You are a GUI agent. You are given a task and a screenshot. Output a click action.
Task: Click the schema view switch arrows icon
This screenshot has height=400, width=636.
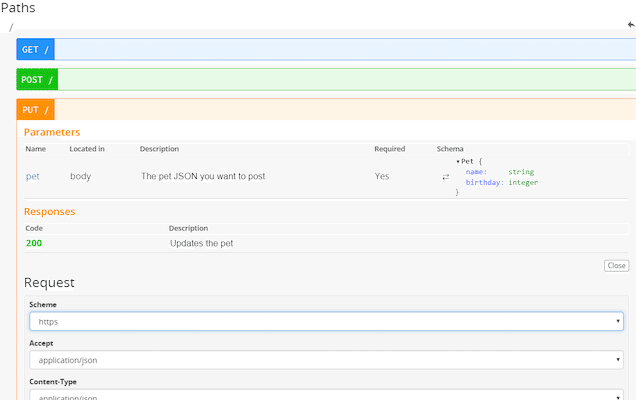pyautogui.click(x=446, y=177)
